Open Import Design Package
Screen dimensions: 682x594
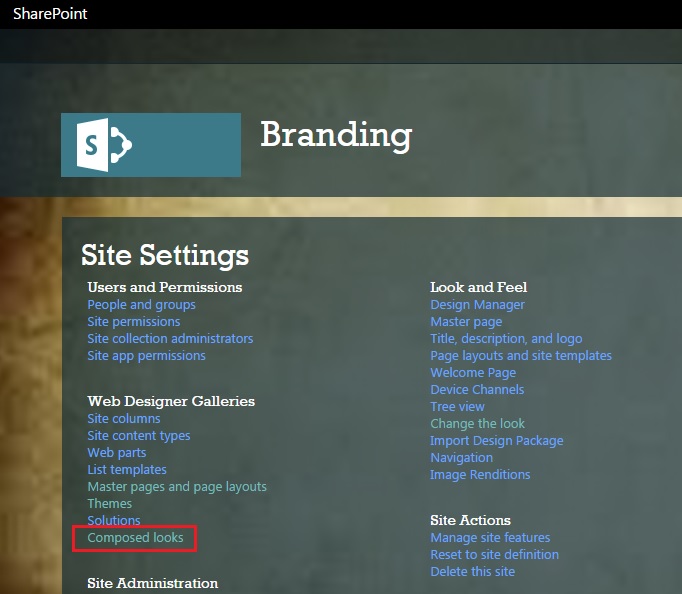pyautogui.click(x=497, y=440)
